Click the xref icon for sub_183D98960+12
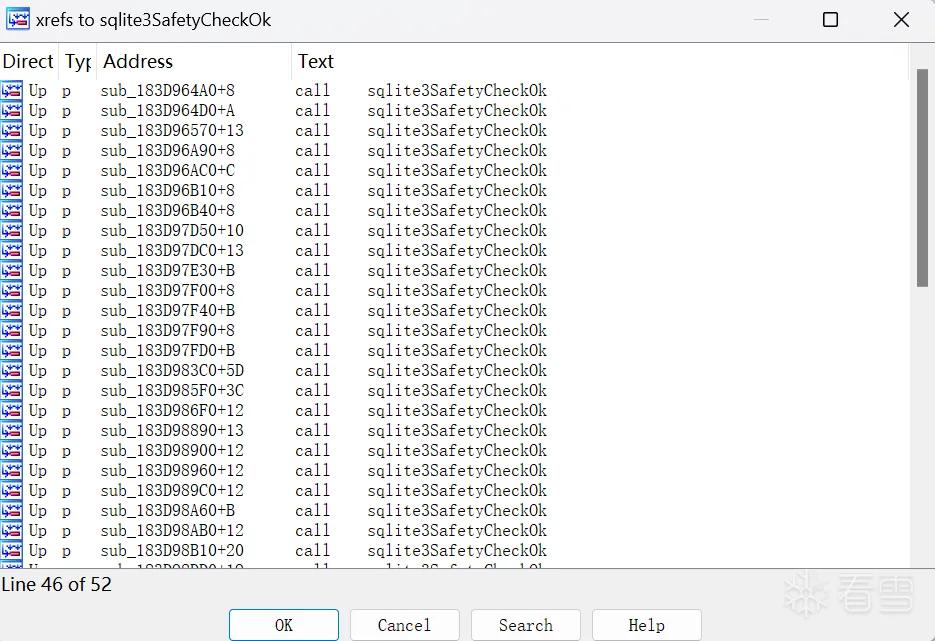This screenshot has width=935, height=641. point(12,470)
